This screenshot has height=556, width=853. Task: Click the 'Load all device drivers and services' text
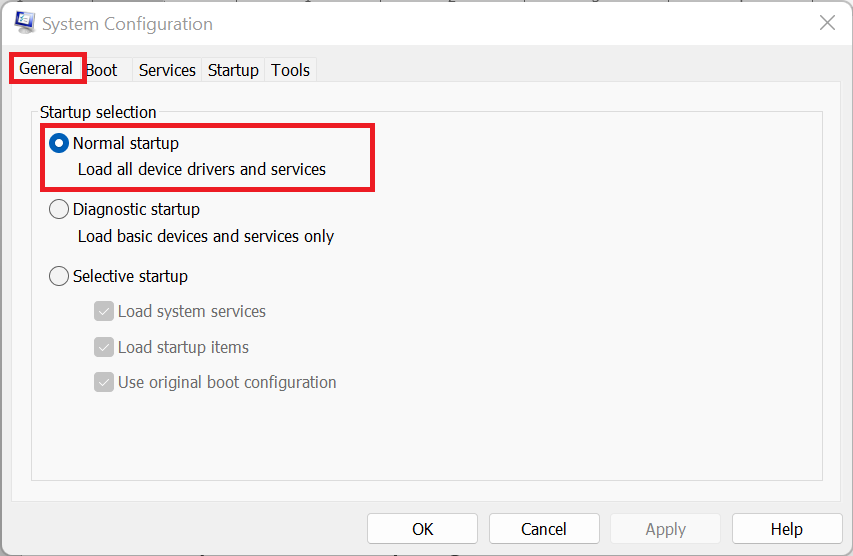pyautogui.click(x=202, y=170)
